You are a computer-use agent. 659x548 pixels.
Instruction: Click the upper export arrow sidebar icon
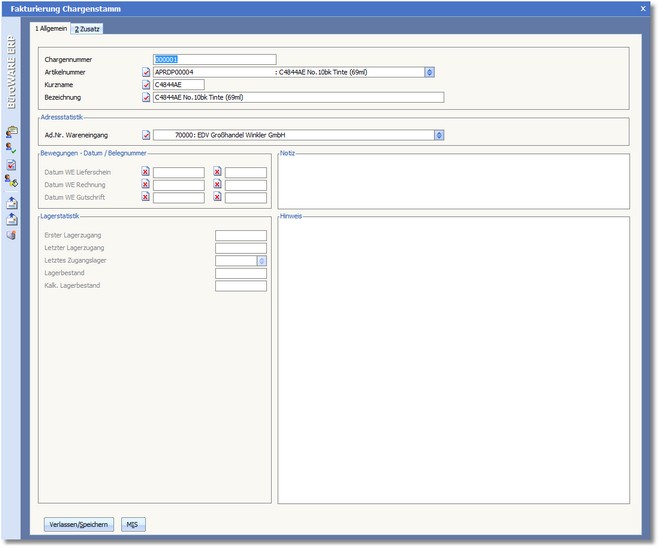[x=11, y=202]
